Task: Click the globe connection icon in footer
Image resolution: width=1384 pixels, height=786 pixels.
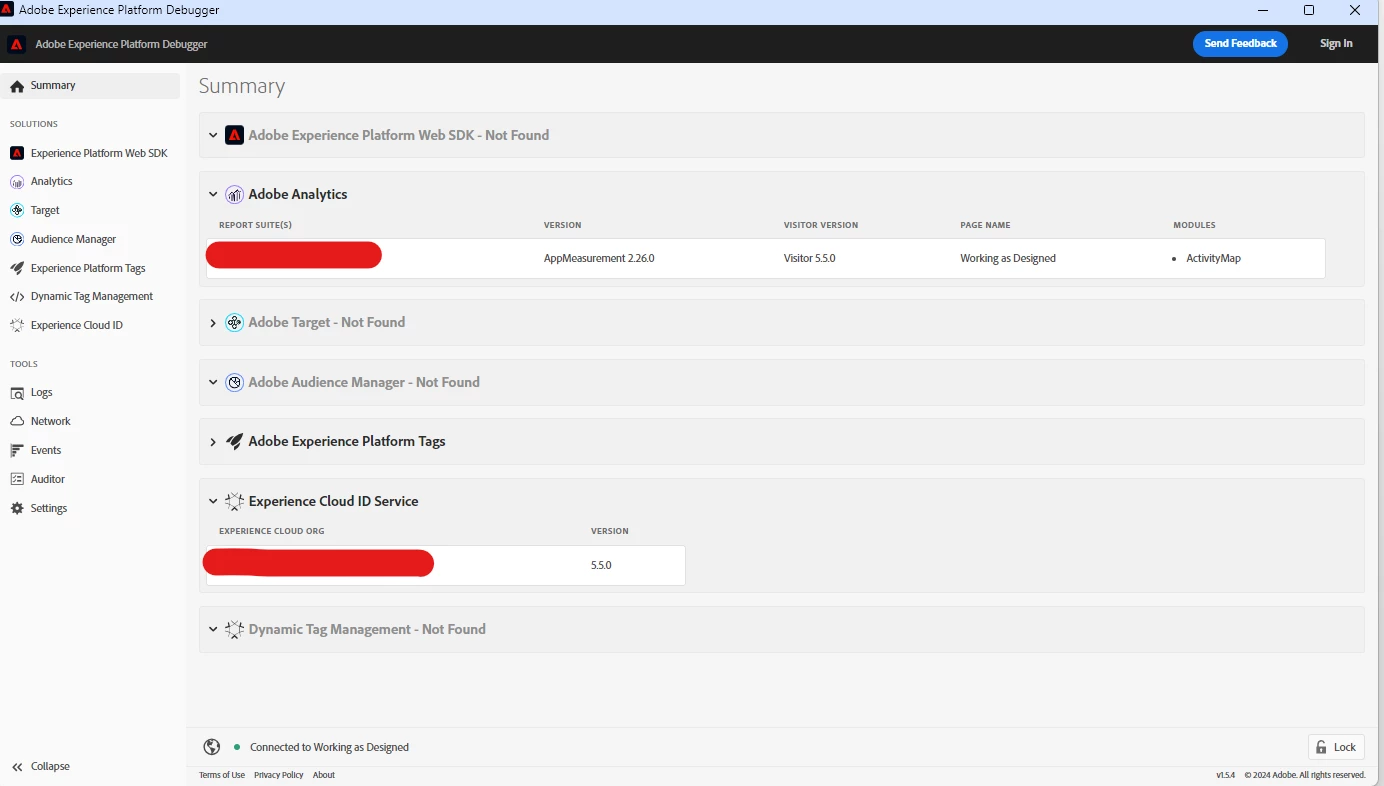Action: coord(212,747)
